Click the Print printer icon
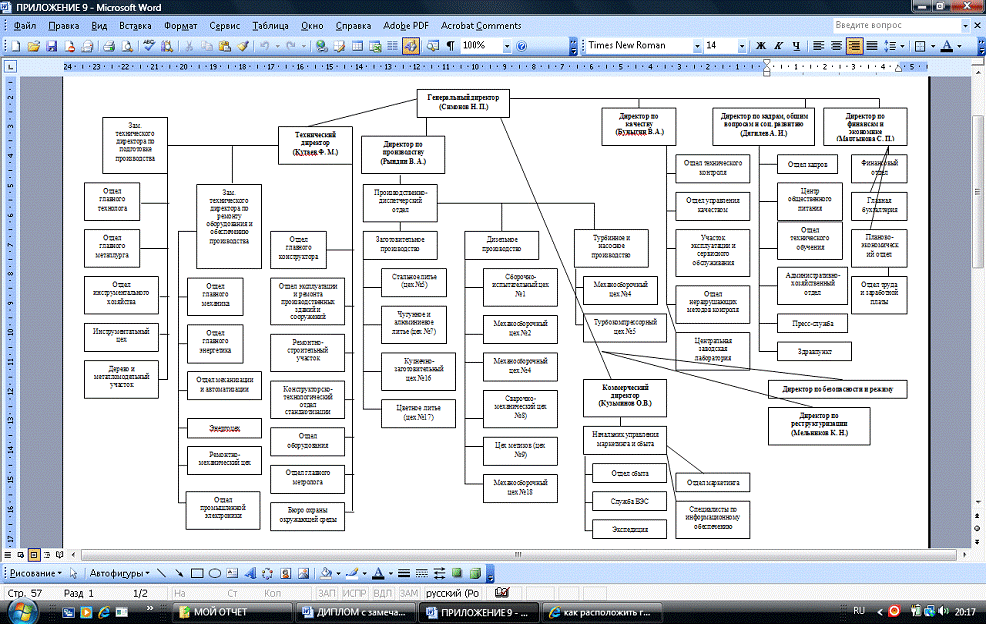Screen dimensions: 986x624 [109, 46]
